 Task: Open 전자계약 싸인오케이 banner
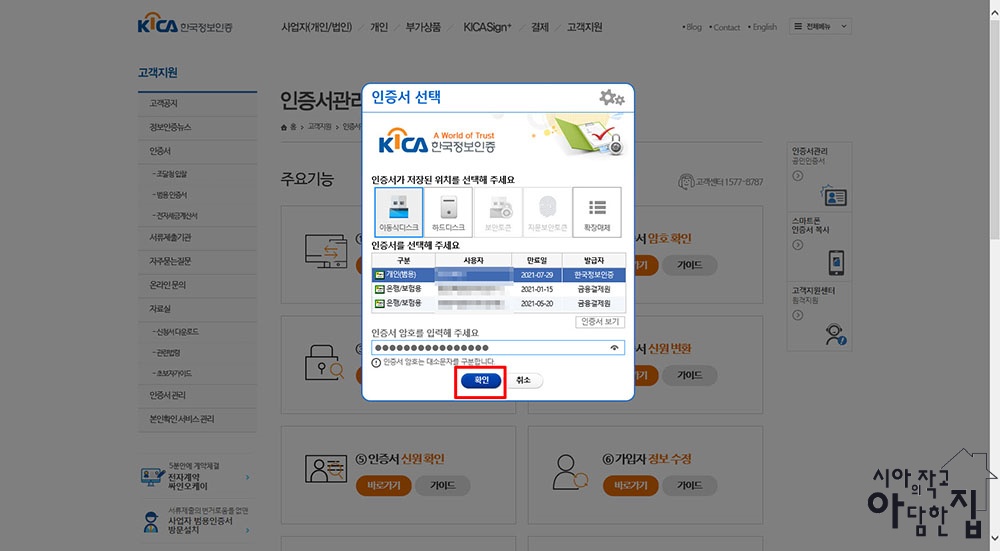[x=196, y=476]
